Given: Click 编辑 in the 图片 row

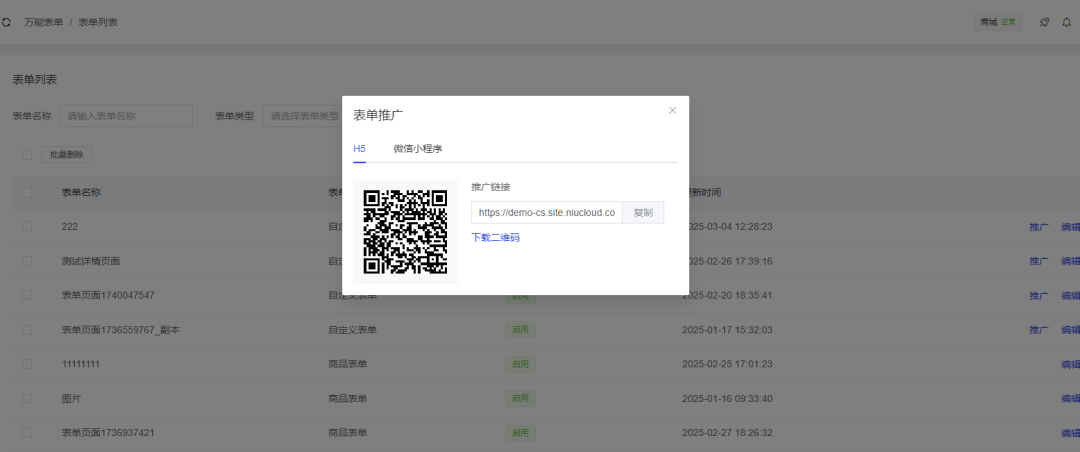Looking at the screenshot, I should click(1070, 399).
